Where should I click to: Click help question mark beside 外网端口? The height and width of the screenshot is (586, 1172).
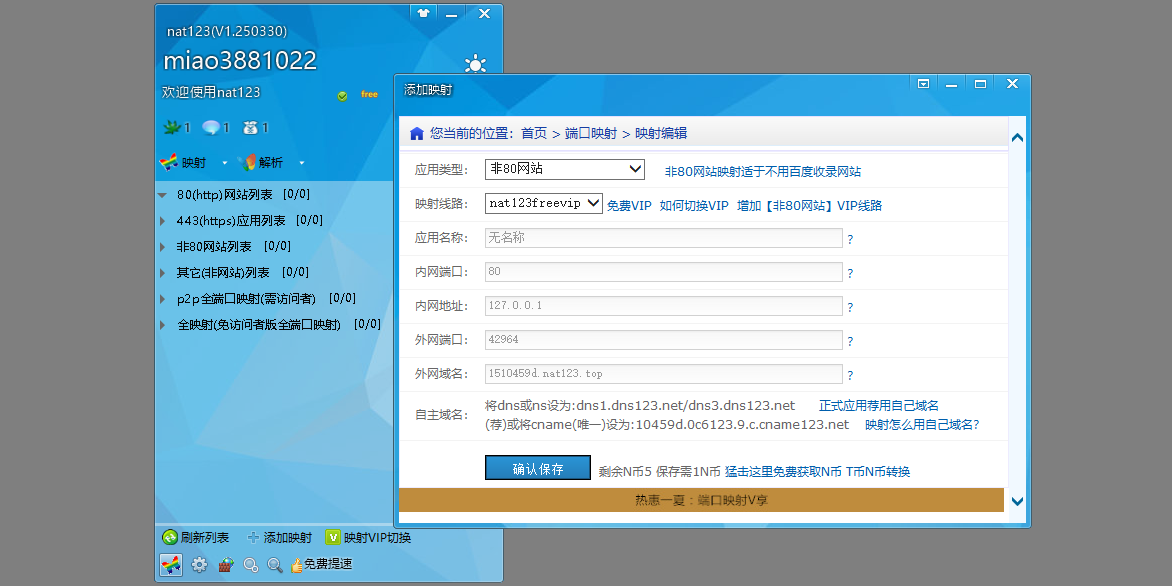point(850,342)
